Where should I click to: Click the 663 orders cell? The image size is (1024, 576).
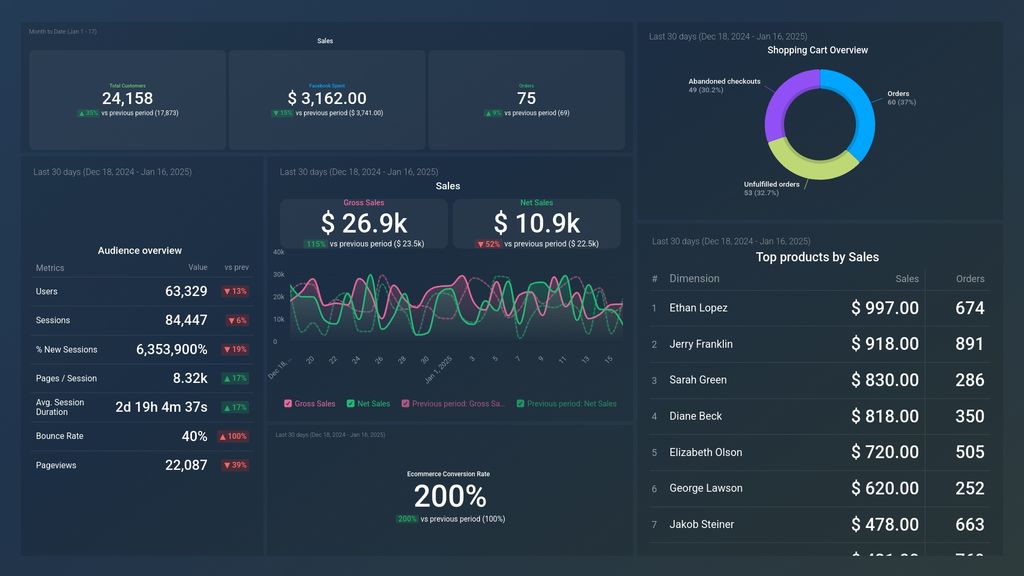[x=970, y=524]
